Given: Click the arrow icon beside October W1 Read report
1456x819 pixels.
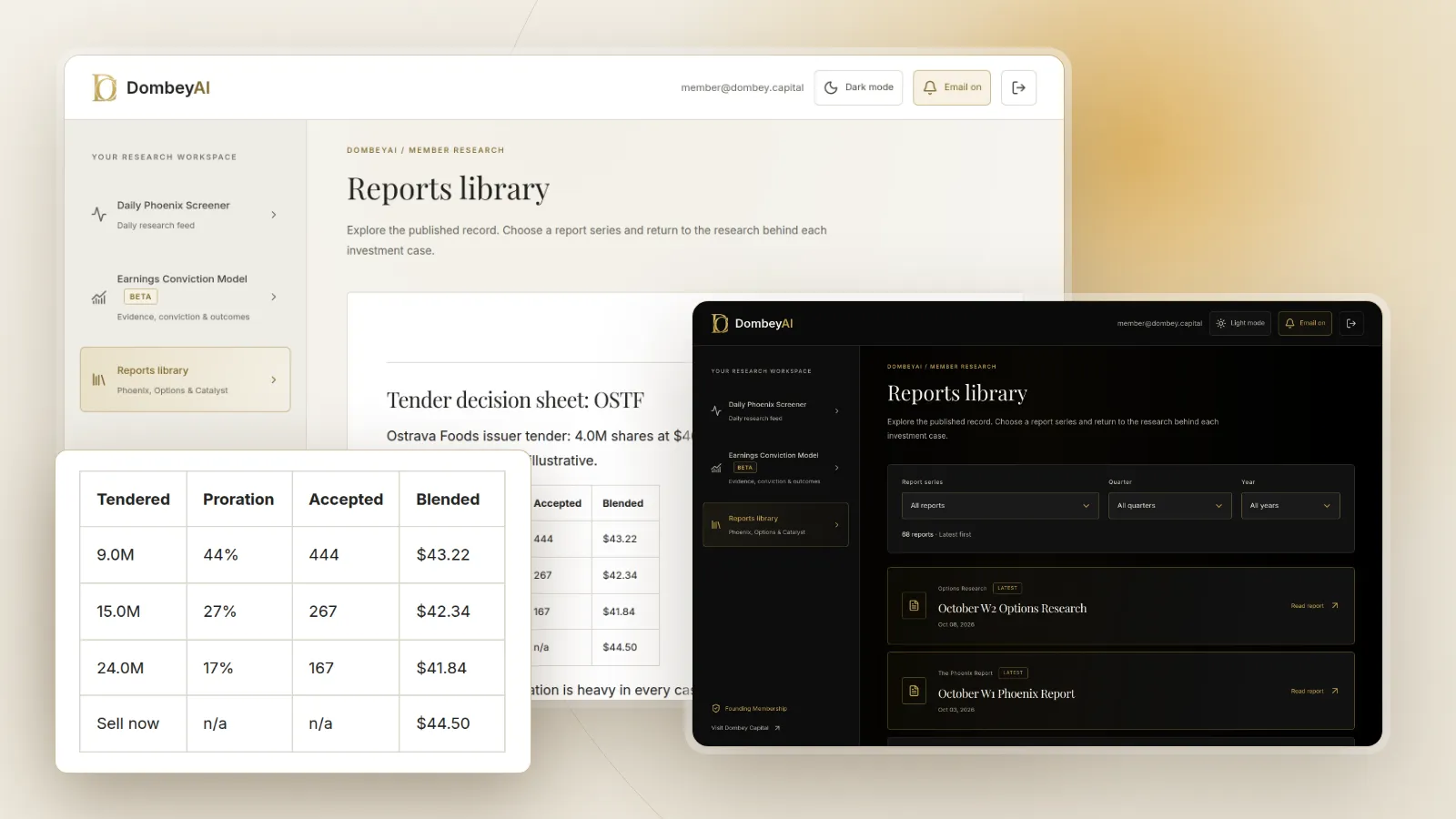Looking at the screenshot, I should 1335,692.
